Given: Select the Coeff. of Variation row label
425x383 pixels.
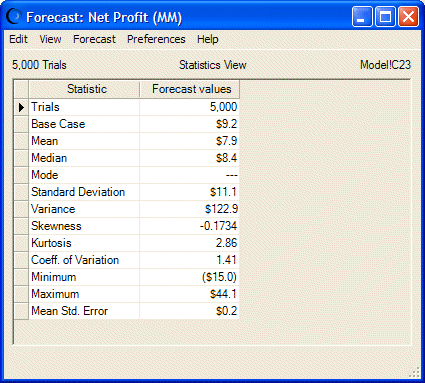Looking at the screenshot, I should pyautogui.click(x=75, y=260).
